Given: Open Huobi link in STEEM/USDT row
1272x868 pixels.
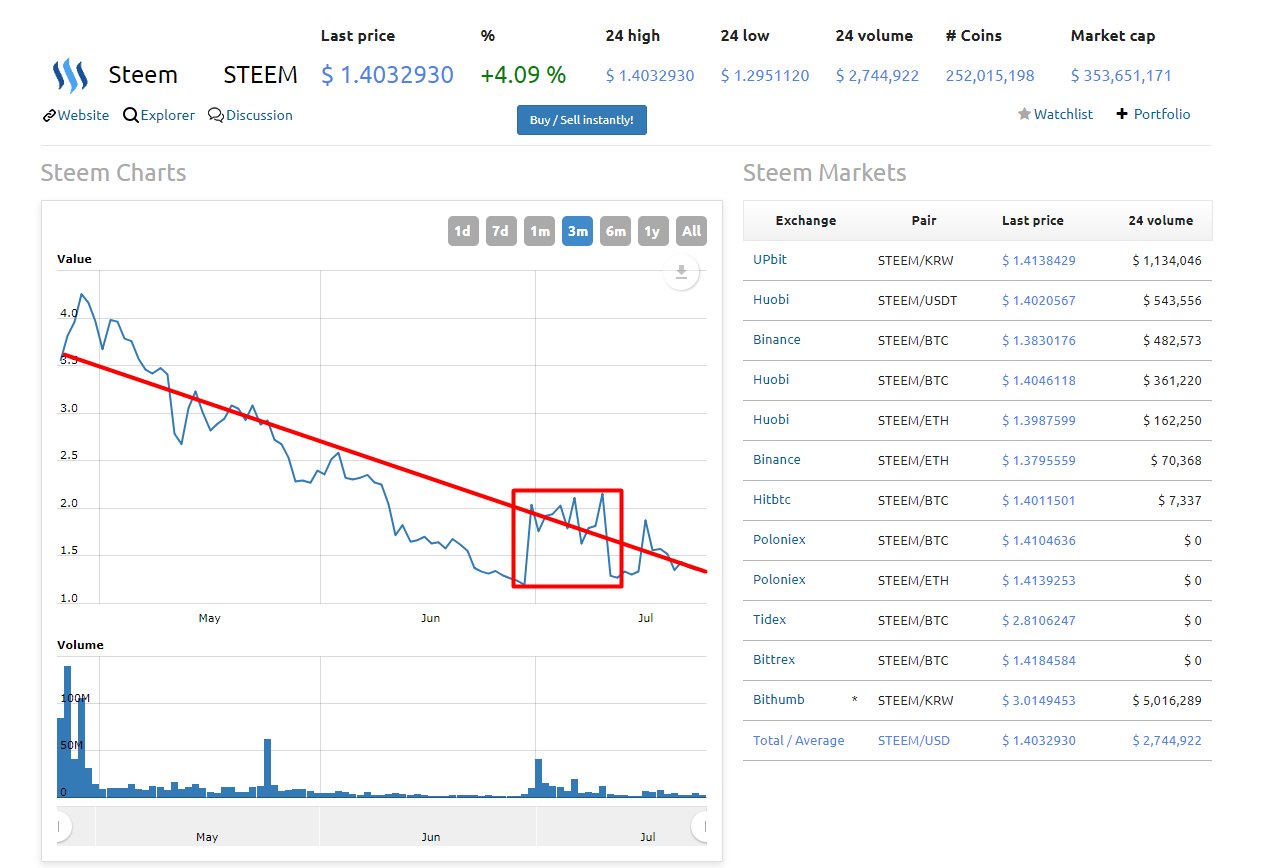Looking at the screenshot, I should tap(771, 300).
